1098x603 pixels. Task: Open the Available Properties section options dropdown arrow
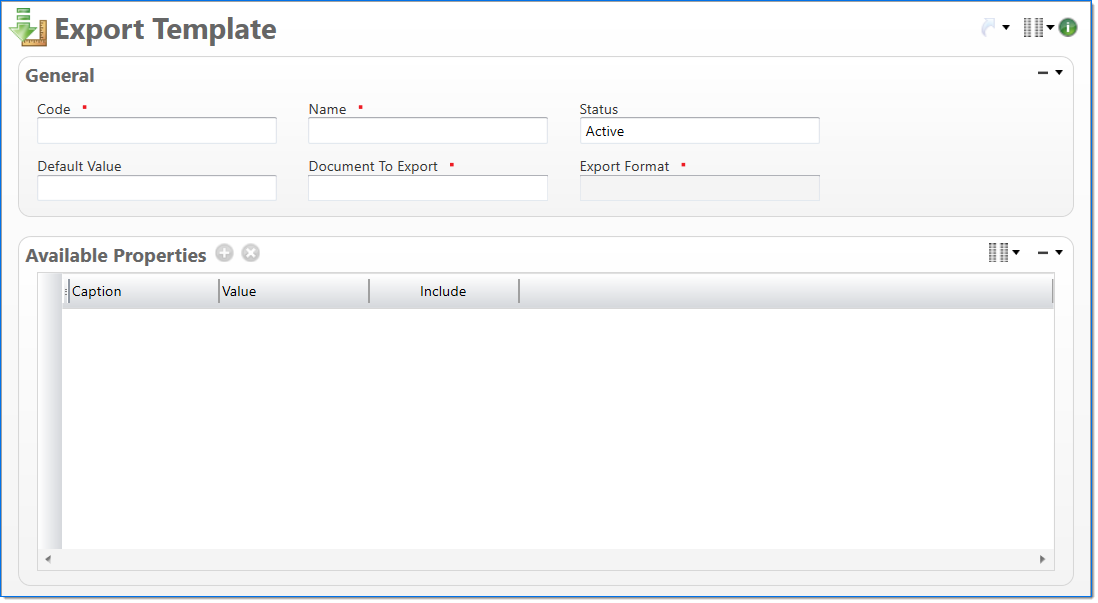1059,253
